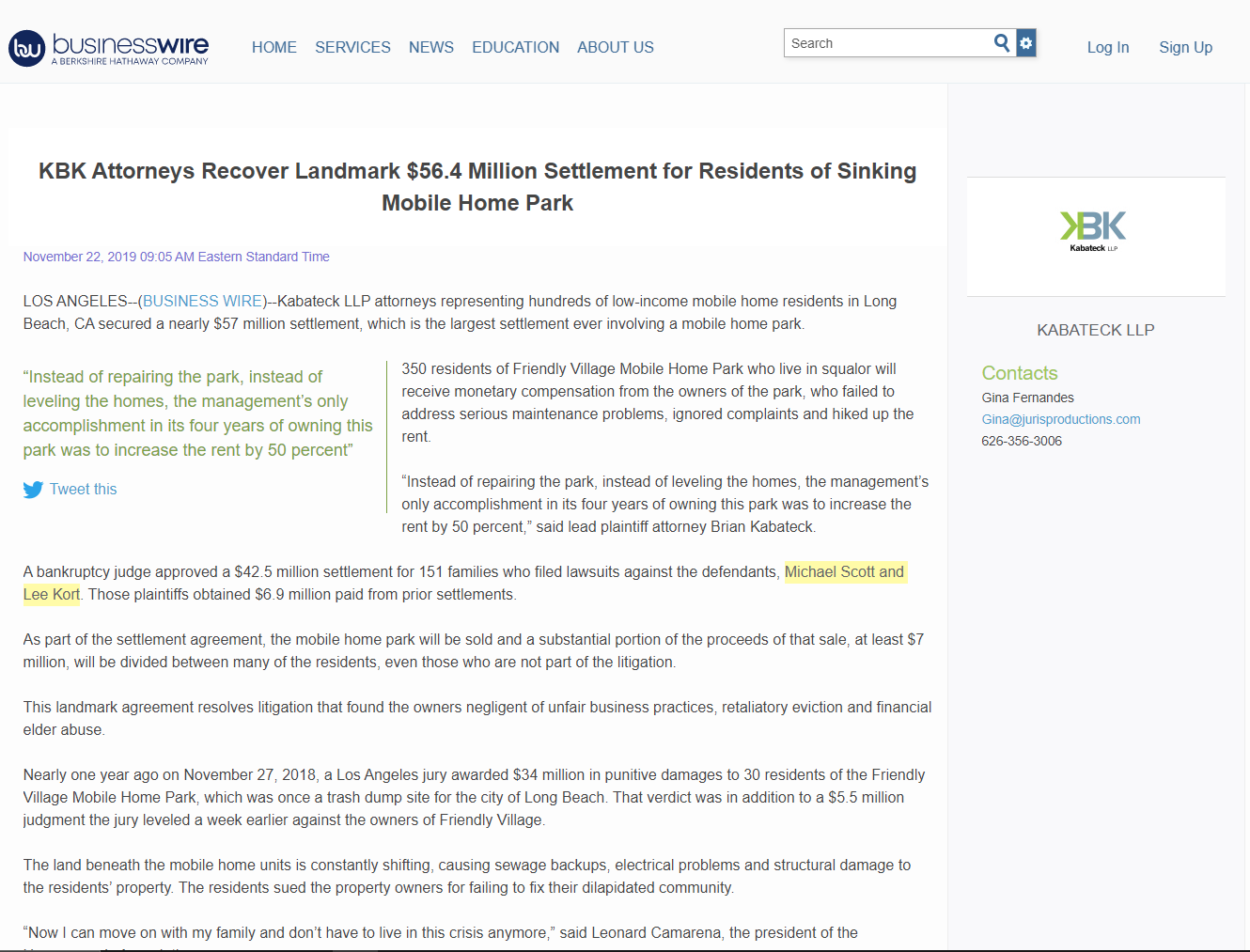Viewport: 1250px width, 952px height.
Task: Click phone number 626-356-3006
Action: [x=1022, y=441]
